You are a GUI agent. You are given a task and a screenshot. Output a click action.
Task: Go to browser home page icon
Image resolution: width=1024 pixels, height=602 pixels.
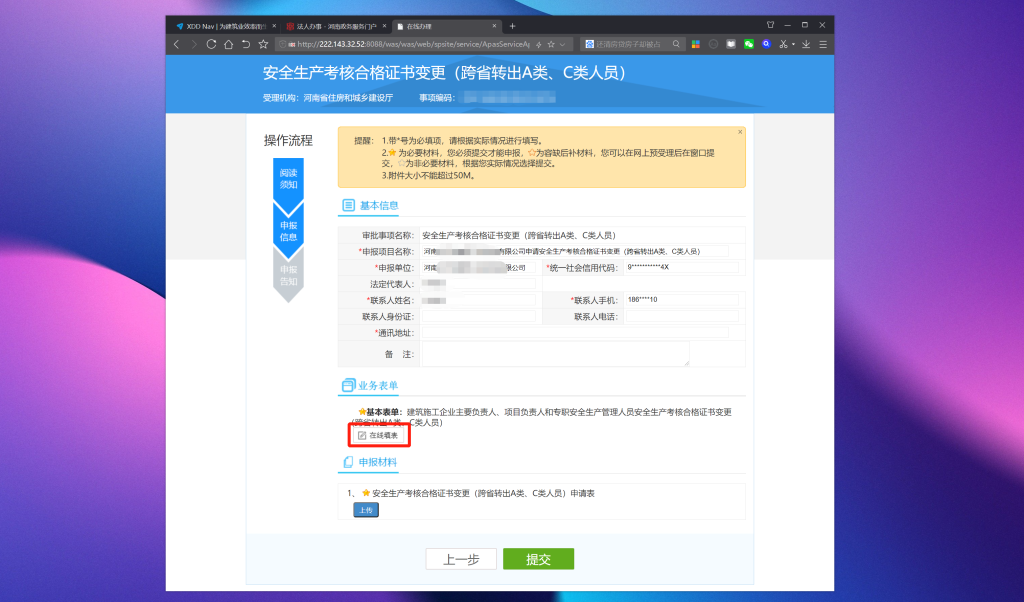228,44
